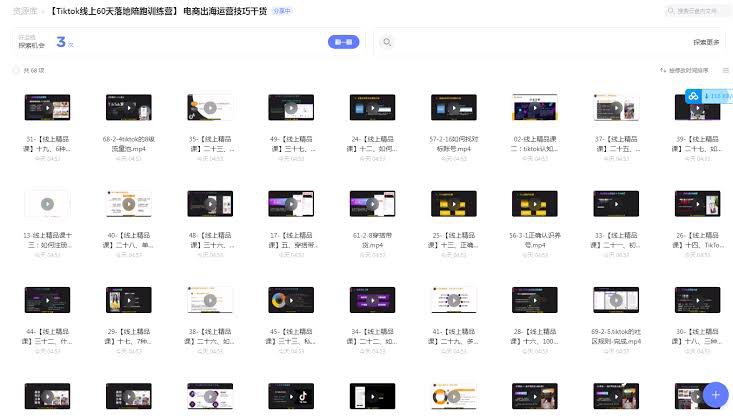Play video 40-【线上精品课】二十八
Screen dimensions: 733x419
click(129, 204)
